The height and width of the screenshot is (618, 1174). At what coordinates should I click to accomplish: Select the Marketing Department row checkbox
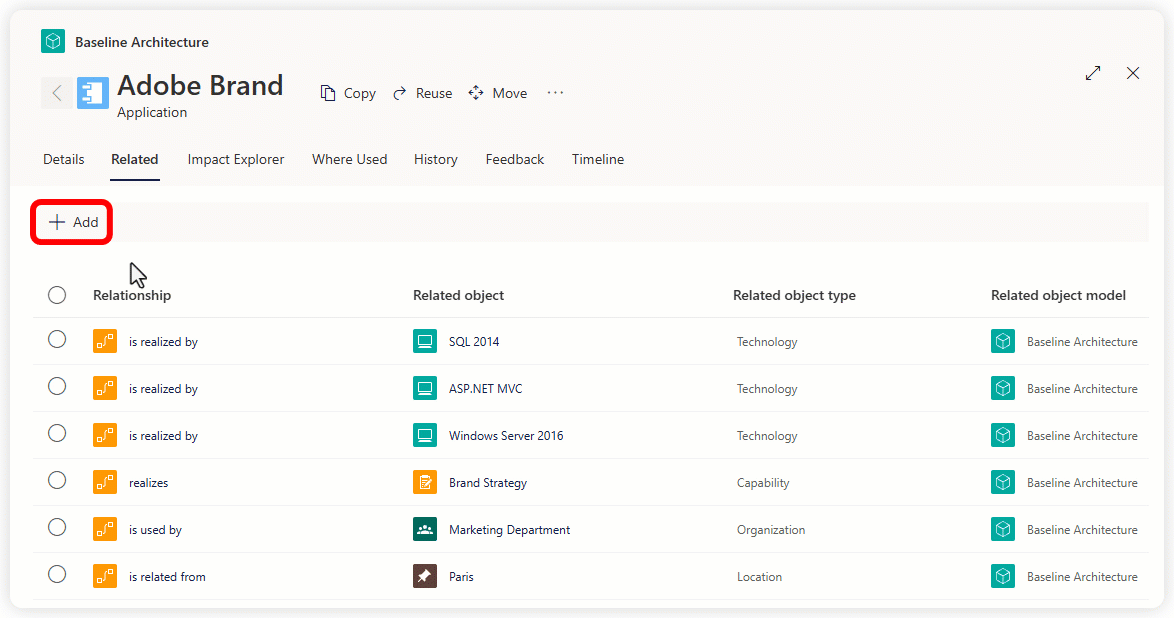coord(57,527)
